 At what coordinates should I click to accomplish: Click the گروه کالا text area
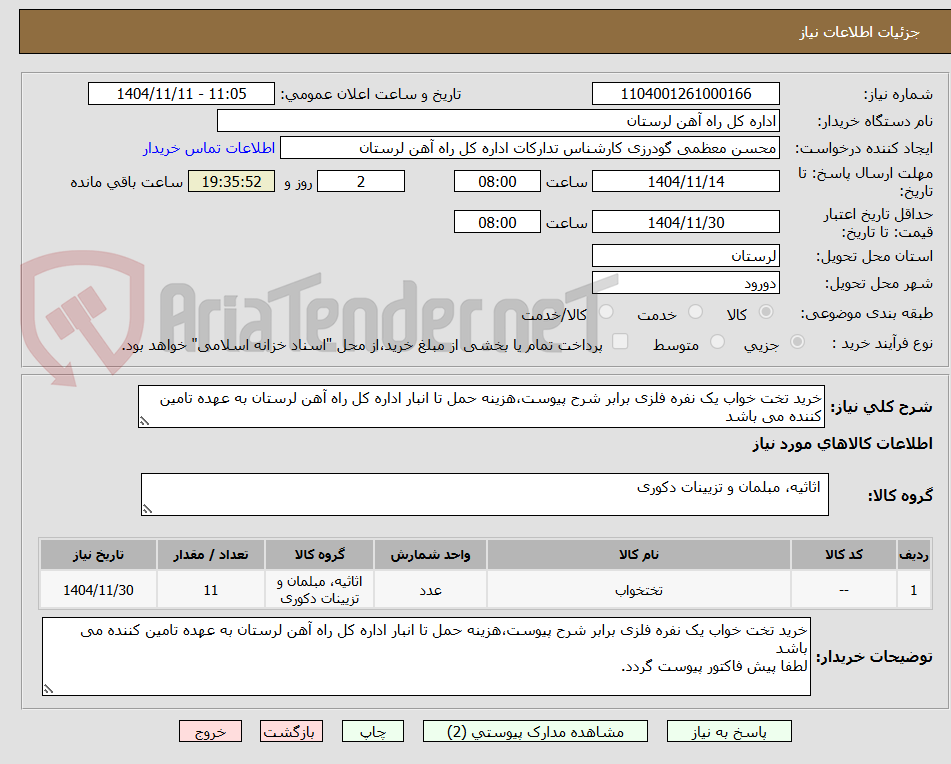(x=485, y=495)
